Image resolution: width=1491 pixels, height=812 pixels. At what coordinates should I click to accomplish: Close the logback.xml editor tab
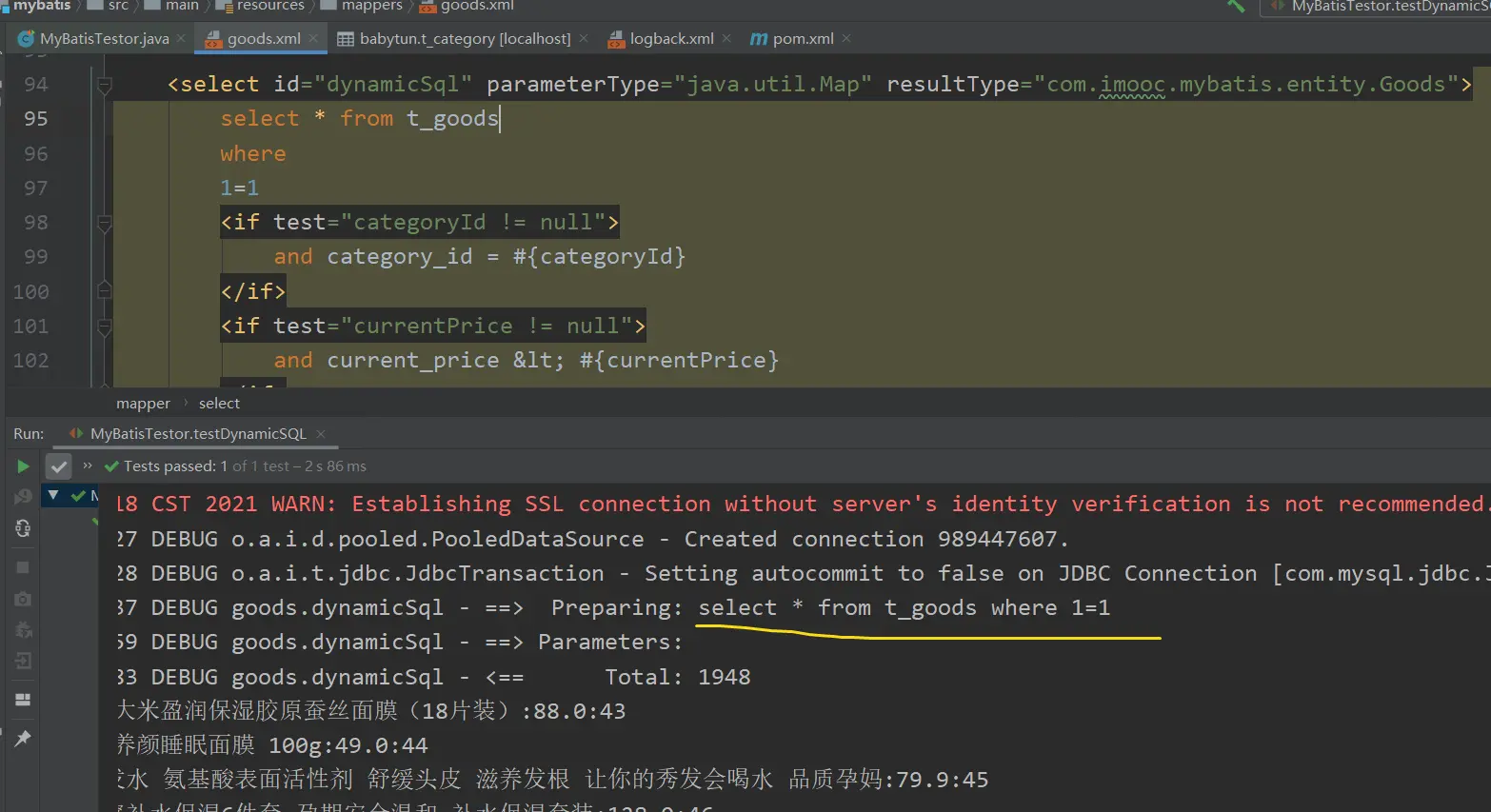click(x=726, y=38)
